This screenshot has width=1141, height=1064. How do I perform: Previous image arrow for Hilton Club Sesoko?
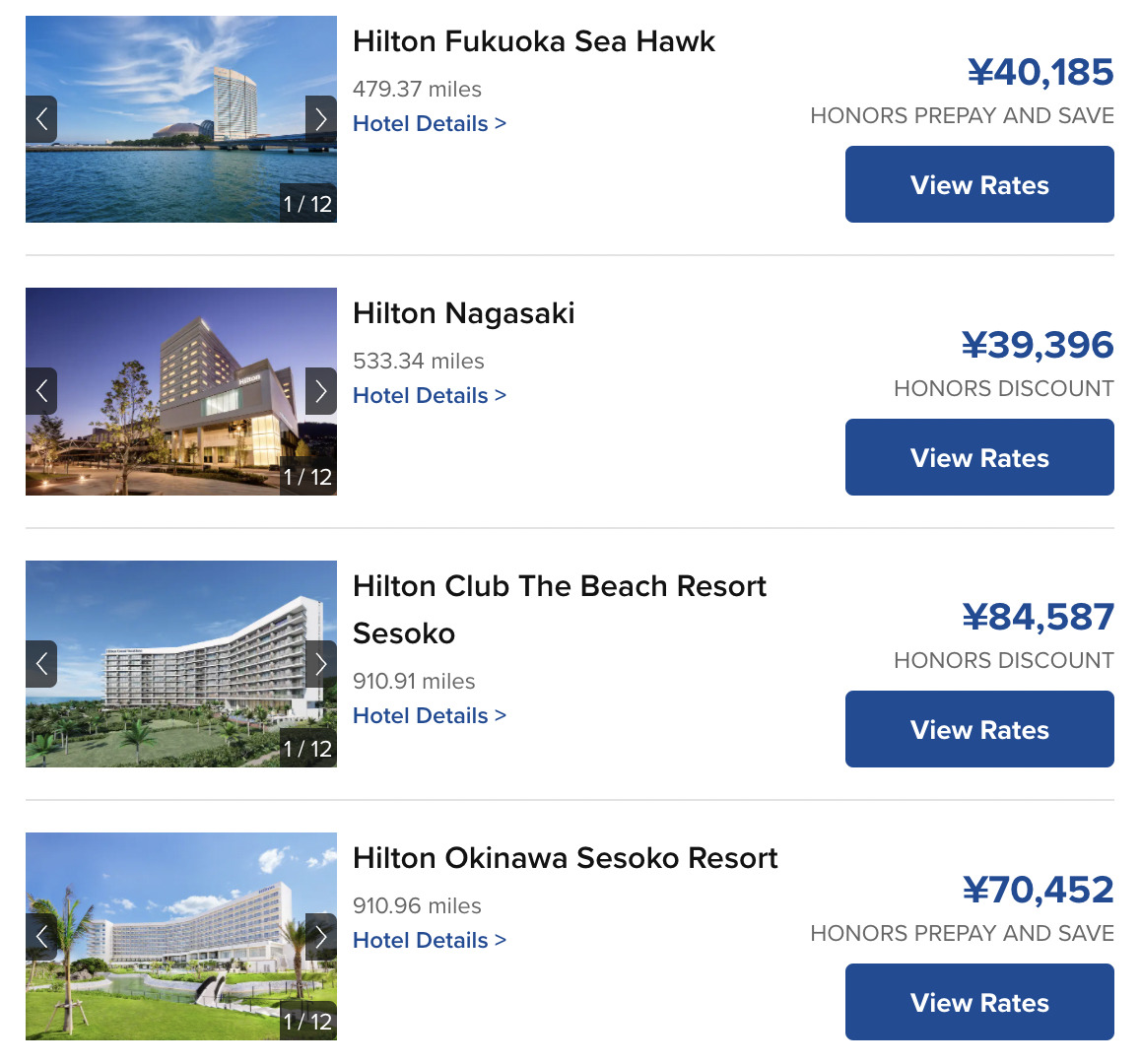click(41, 664)
